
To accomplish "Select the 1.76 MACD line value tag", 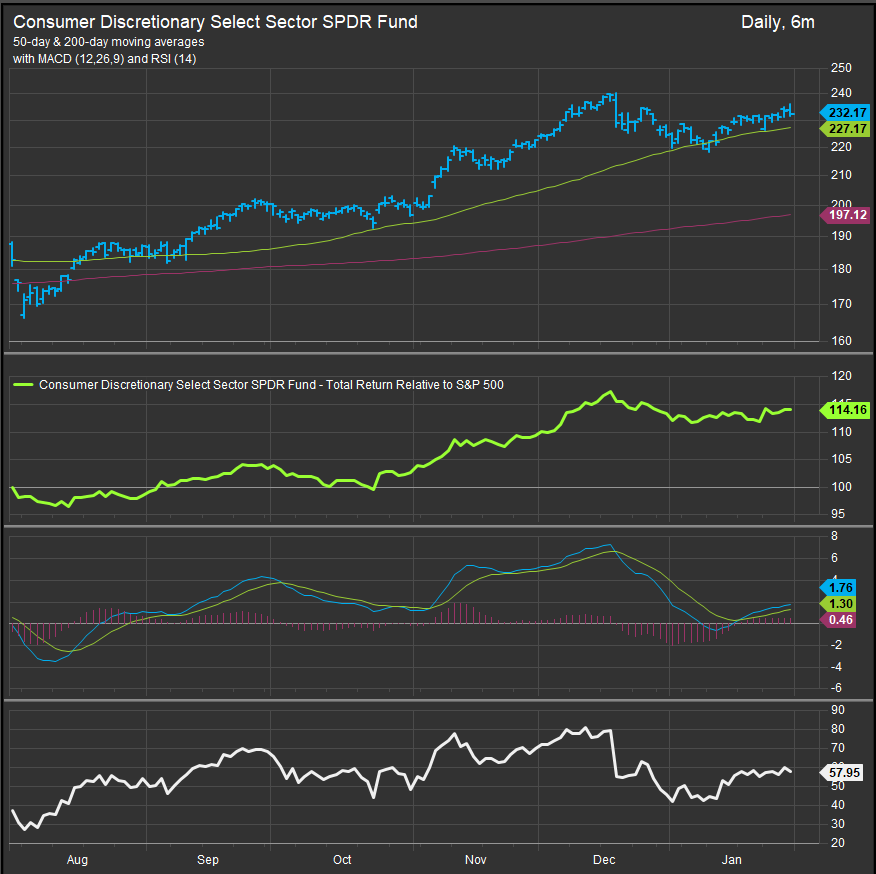I will (838, 587).
